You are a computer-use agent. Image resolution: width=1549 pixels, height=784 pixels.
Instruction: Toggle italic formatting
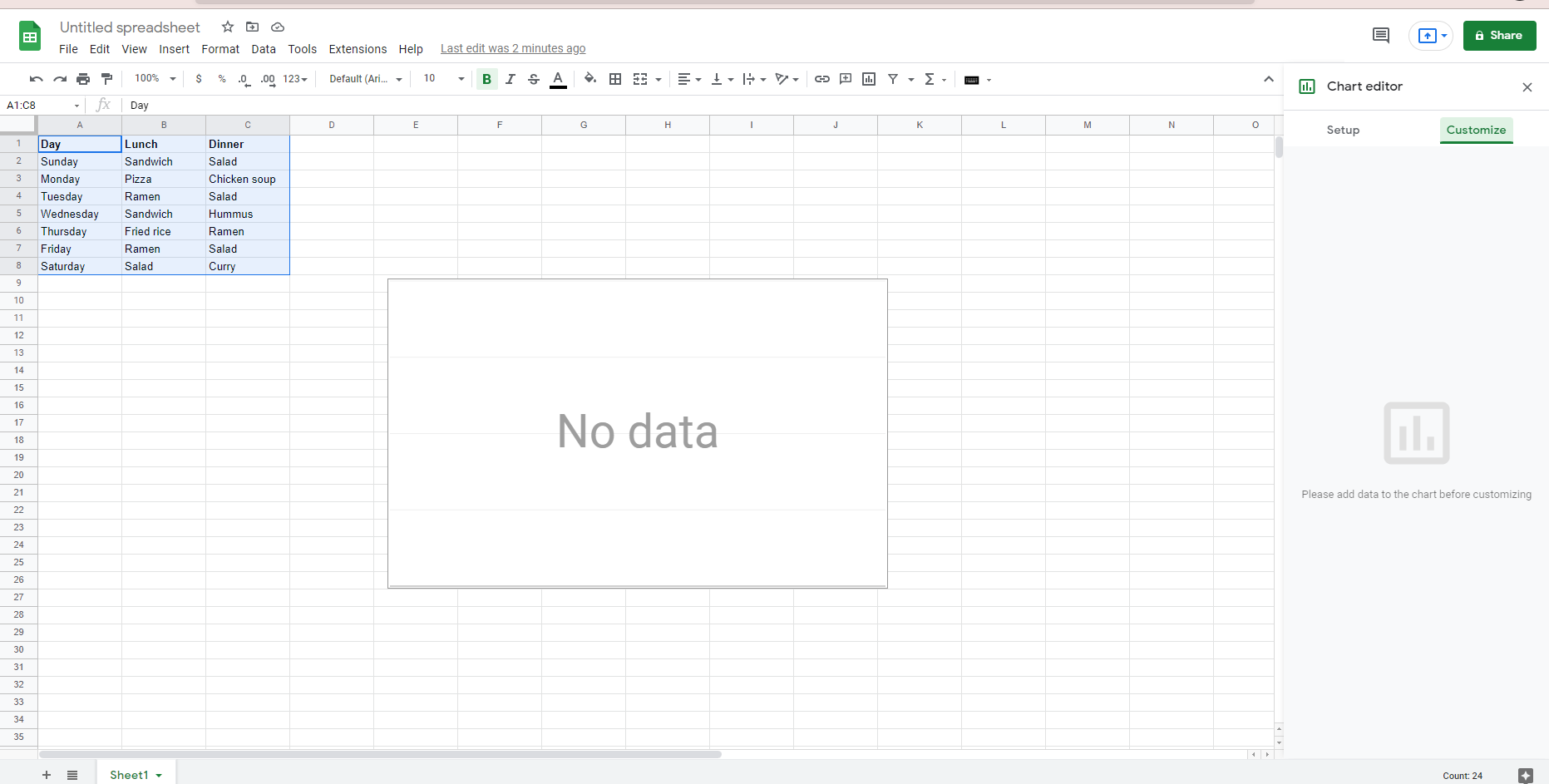point(511,79)
